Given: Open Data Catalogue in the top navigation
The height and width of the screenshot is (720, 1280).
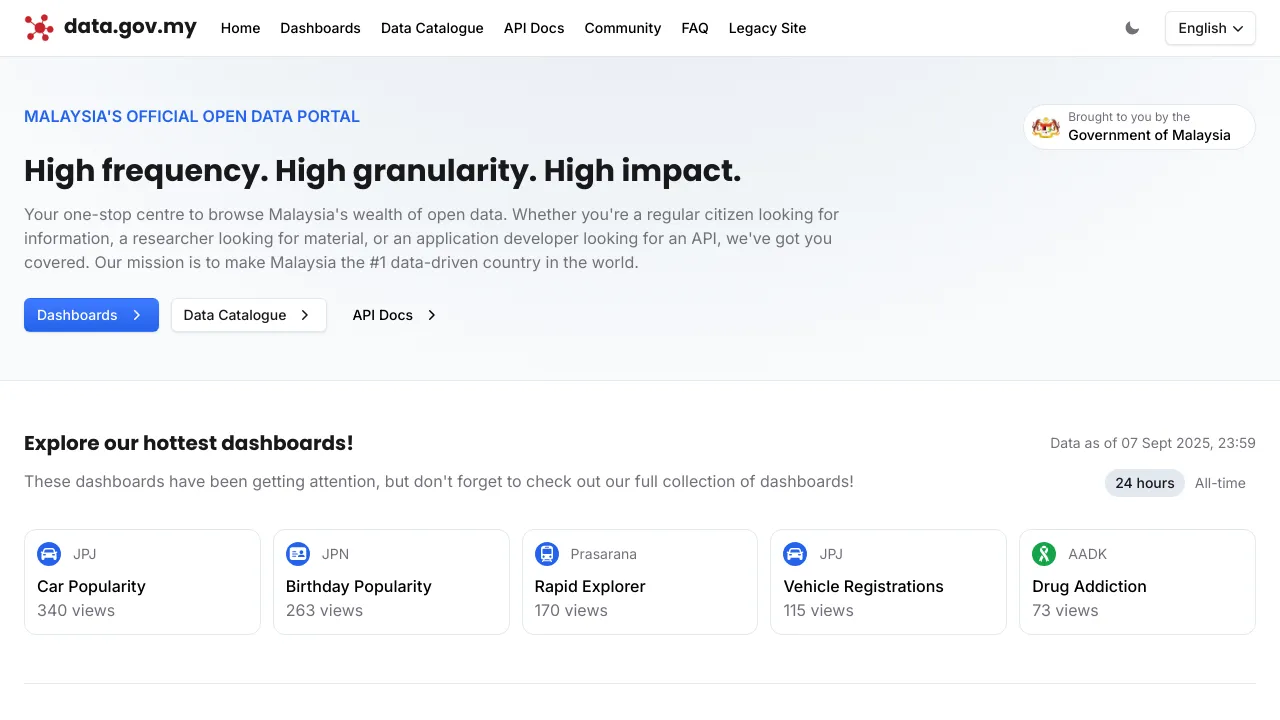Looking at the screenshot, I should pos(432,28).
